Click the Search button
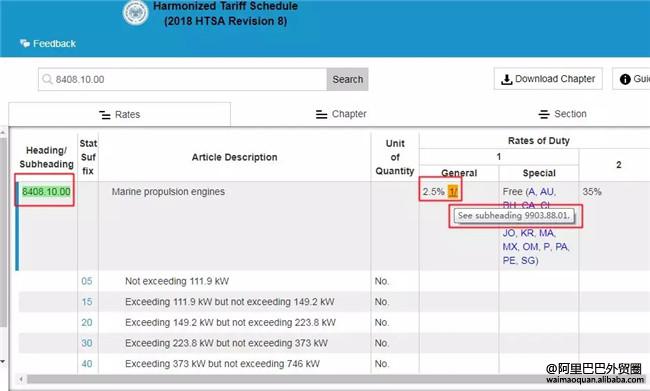The height and width of the screenshot is (391, 650). (x=347, y=79)
